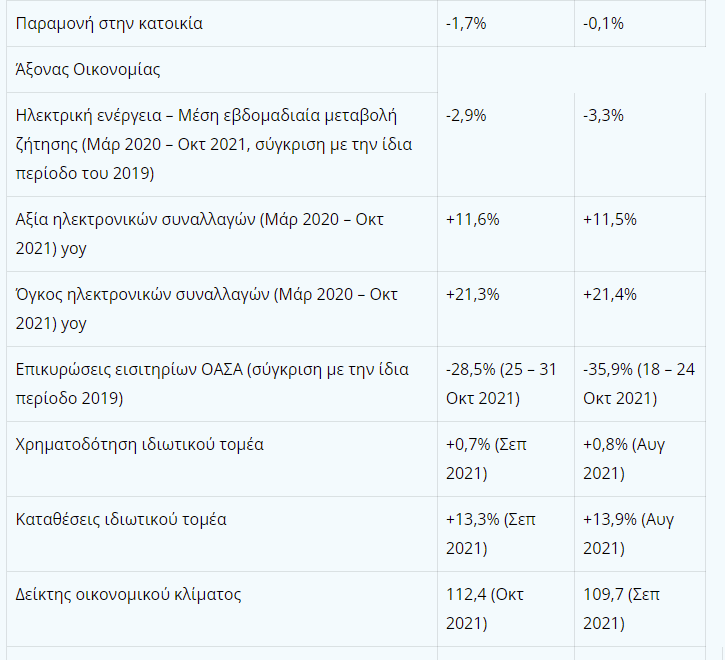Select the -2,9% electricity demand value
The width and height of the screenshot is (725, 660).
pyautogui.click(x=466, y=115)
